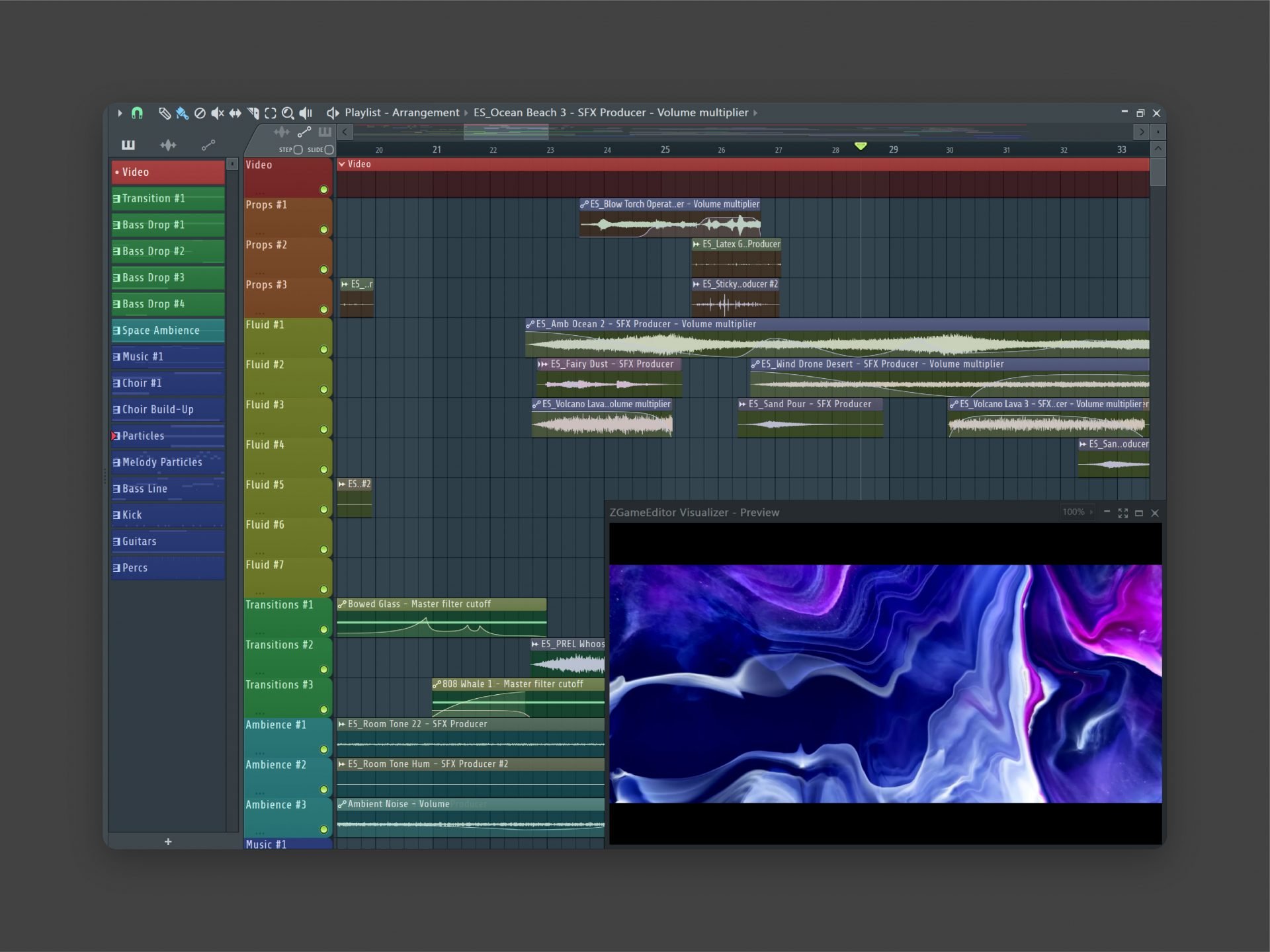Image resolution: width=1270 pixels, height=952 pixels.
Task: Add a new pattern with plus button
Action: [x=168, y=842]
